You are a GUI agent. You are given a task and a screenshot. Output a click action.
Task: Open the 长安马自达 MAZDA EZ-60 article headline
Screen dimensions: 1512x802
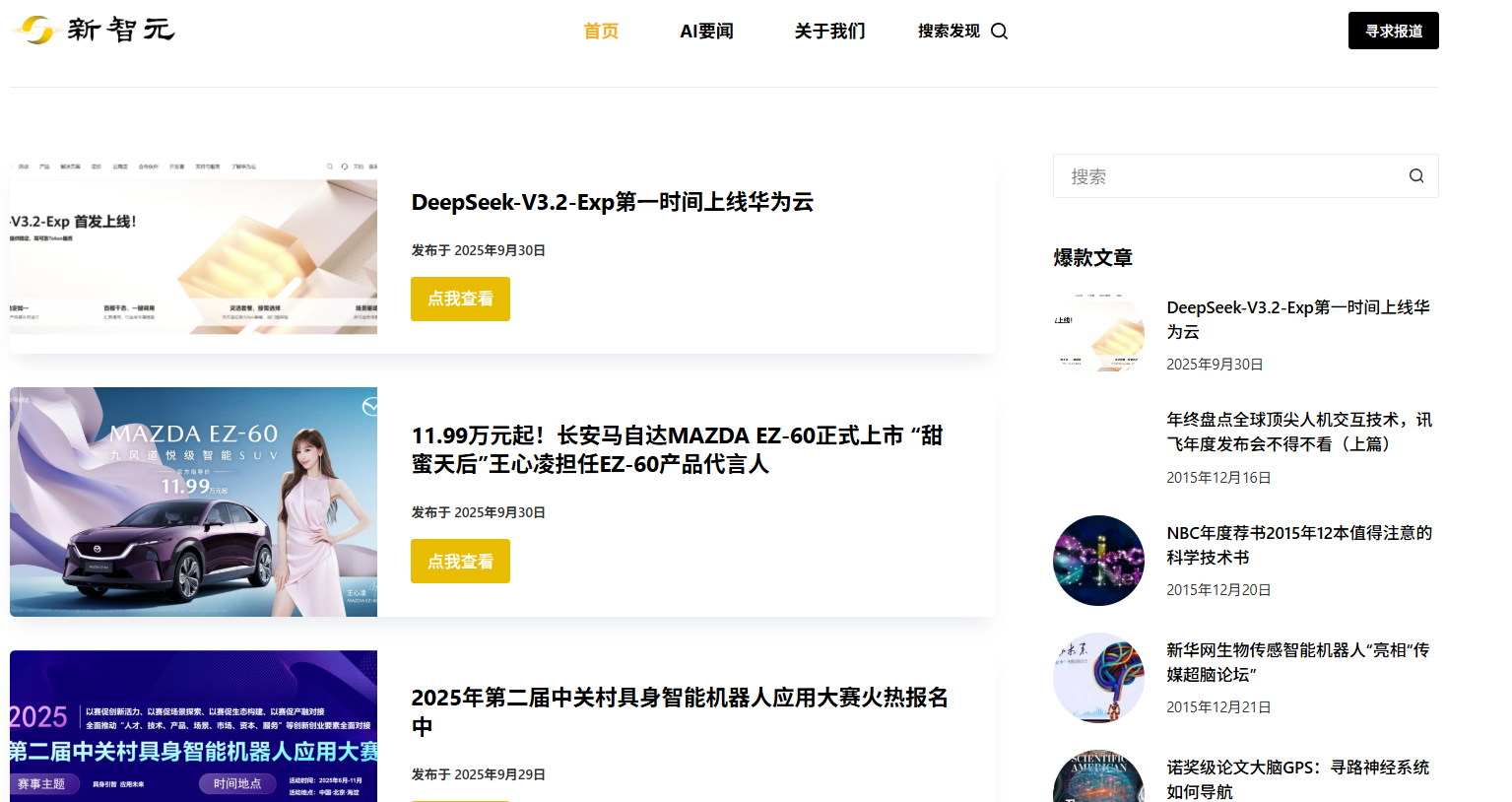click(x=677, y=449)
